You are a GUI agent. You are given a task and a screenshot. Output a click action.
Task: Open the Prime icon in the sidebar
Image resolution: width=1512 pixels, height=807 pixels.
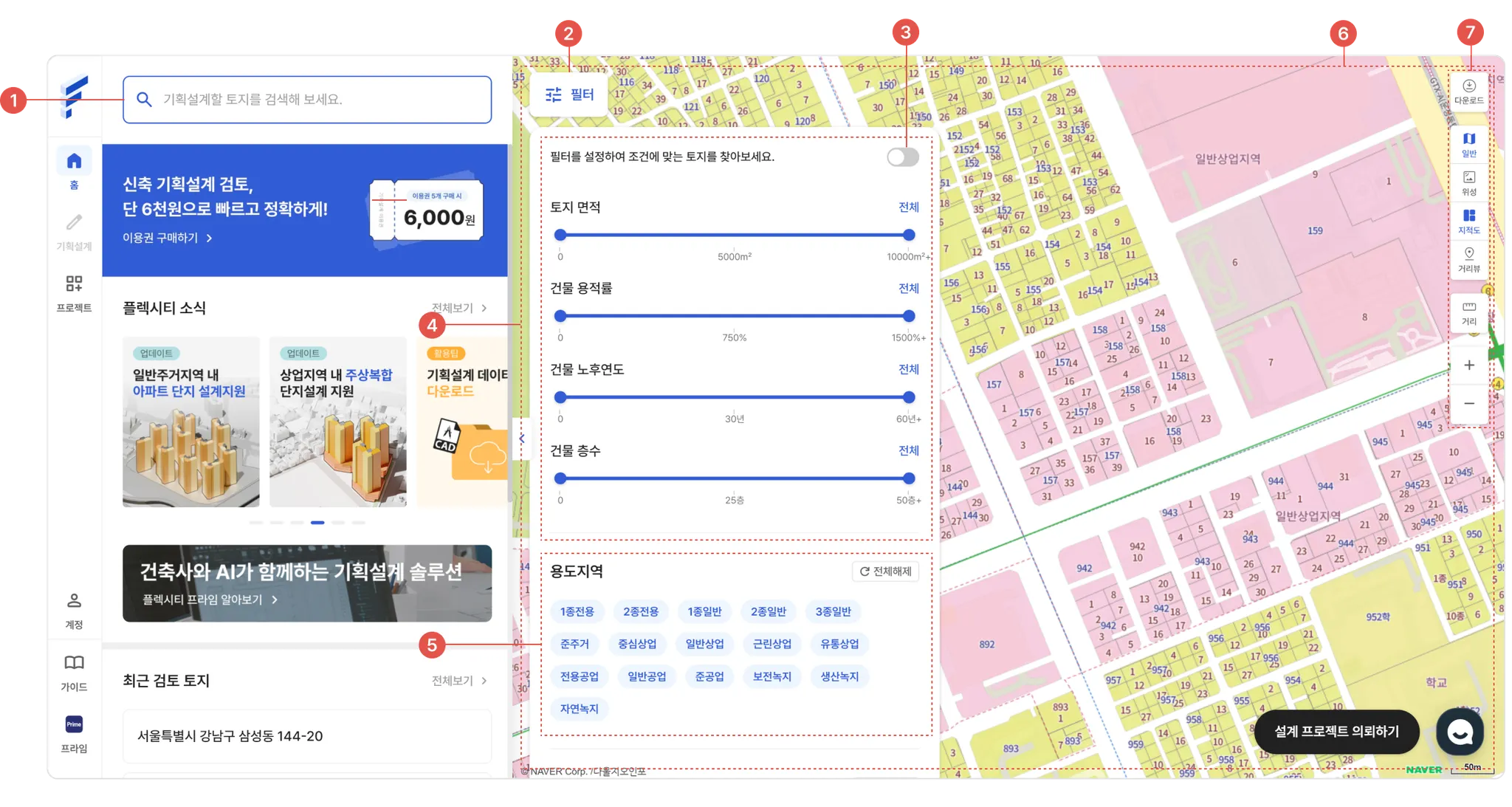[74, 724]
